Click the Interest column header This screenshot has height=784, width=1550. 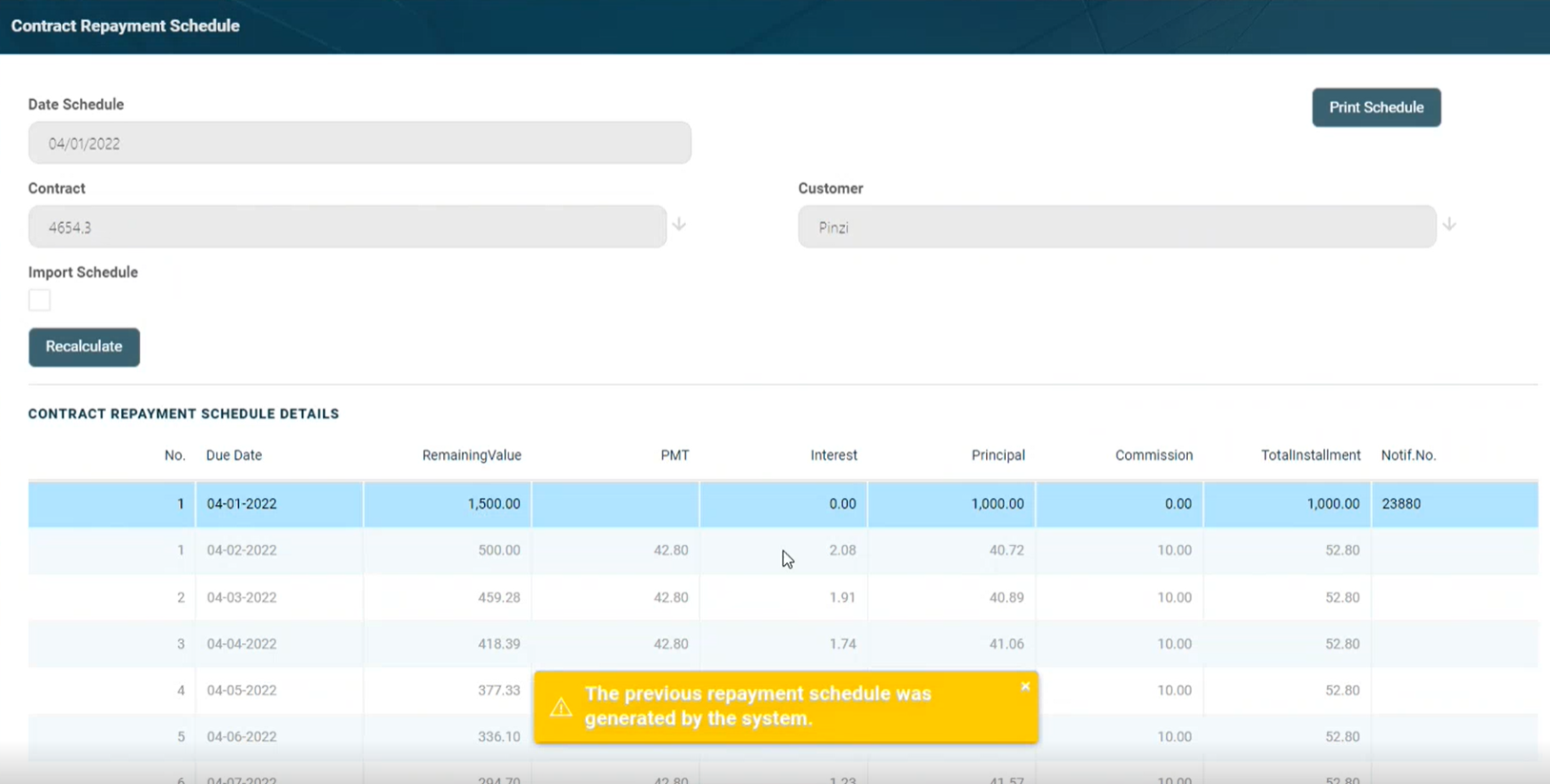coord(834,455)
